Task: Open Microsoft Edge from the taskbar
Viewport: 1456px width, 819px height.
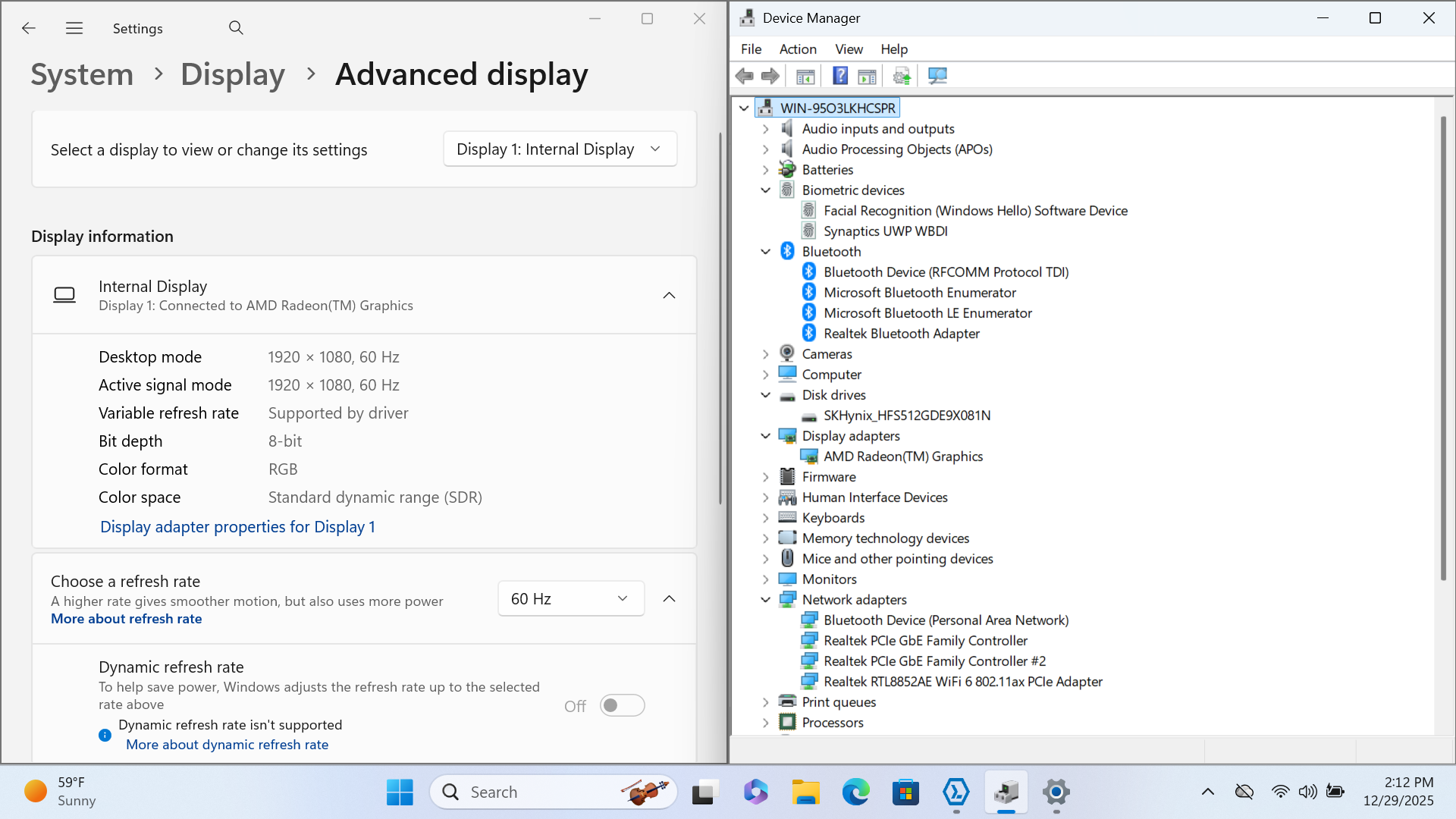Action: click(855, 792)
